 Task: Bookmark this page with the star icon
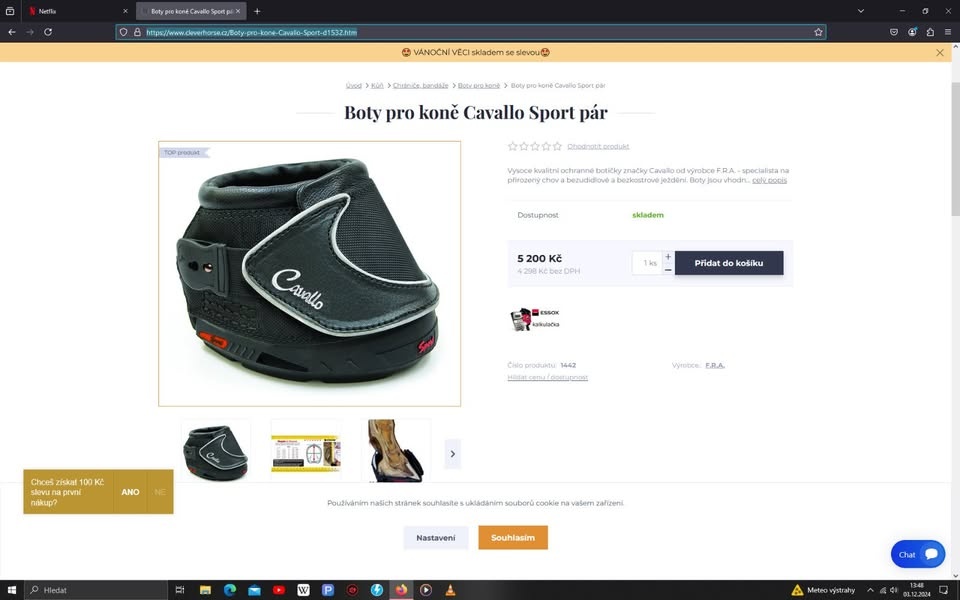[818, 32]
